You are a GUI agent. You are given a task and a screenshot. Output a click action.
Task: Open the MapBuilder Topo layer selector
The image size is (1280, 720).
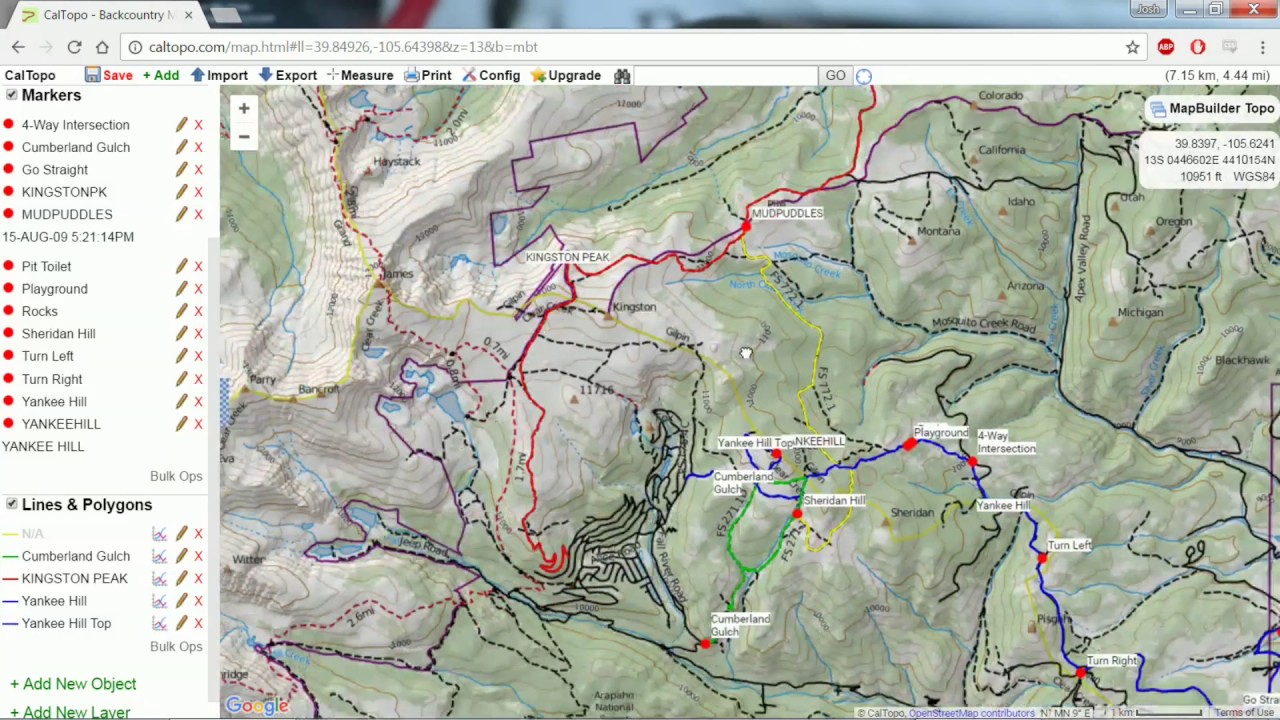point(1211,109)
